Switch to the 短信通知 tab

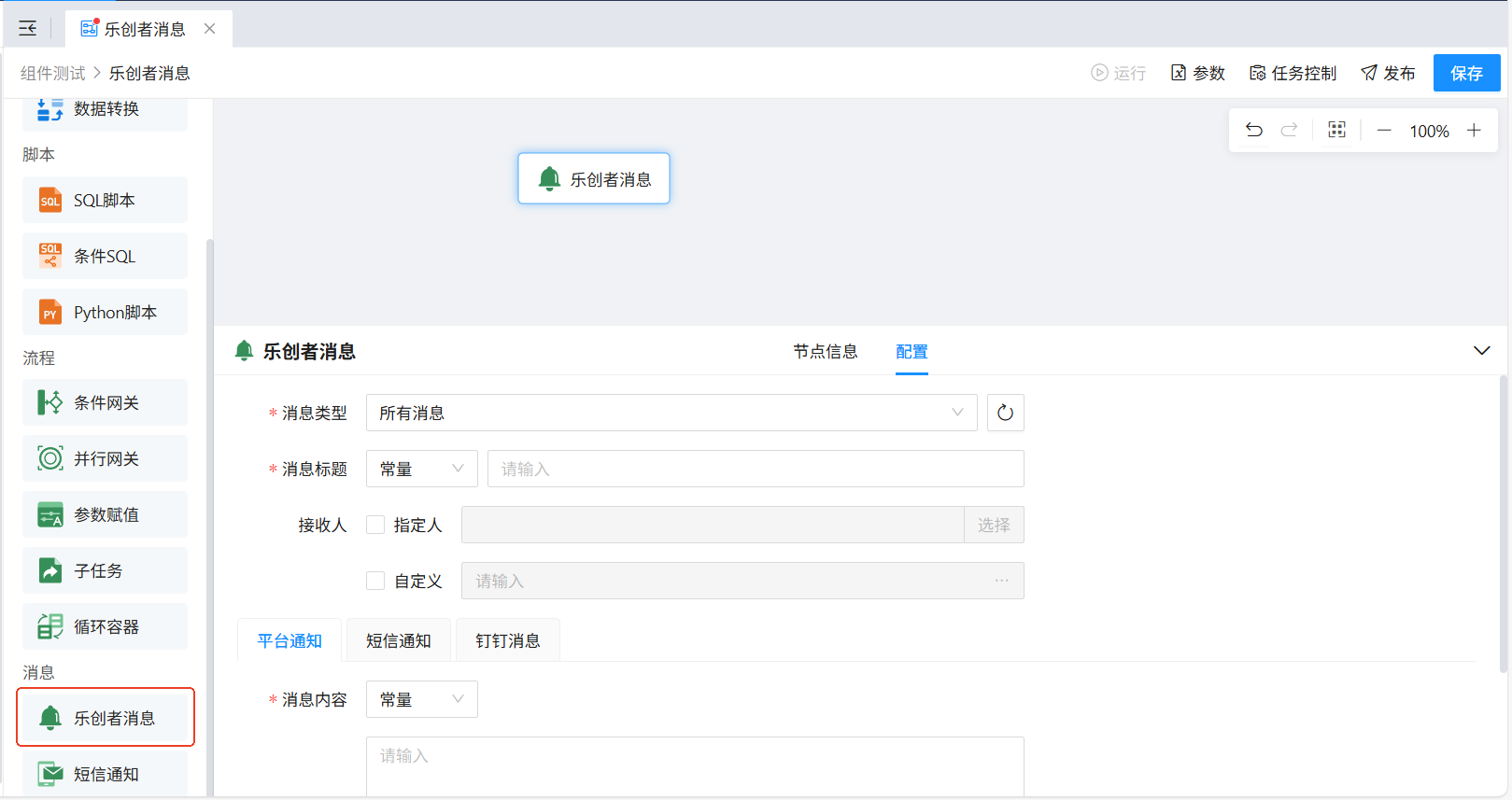click(x=399, y=641)
